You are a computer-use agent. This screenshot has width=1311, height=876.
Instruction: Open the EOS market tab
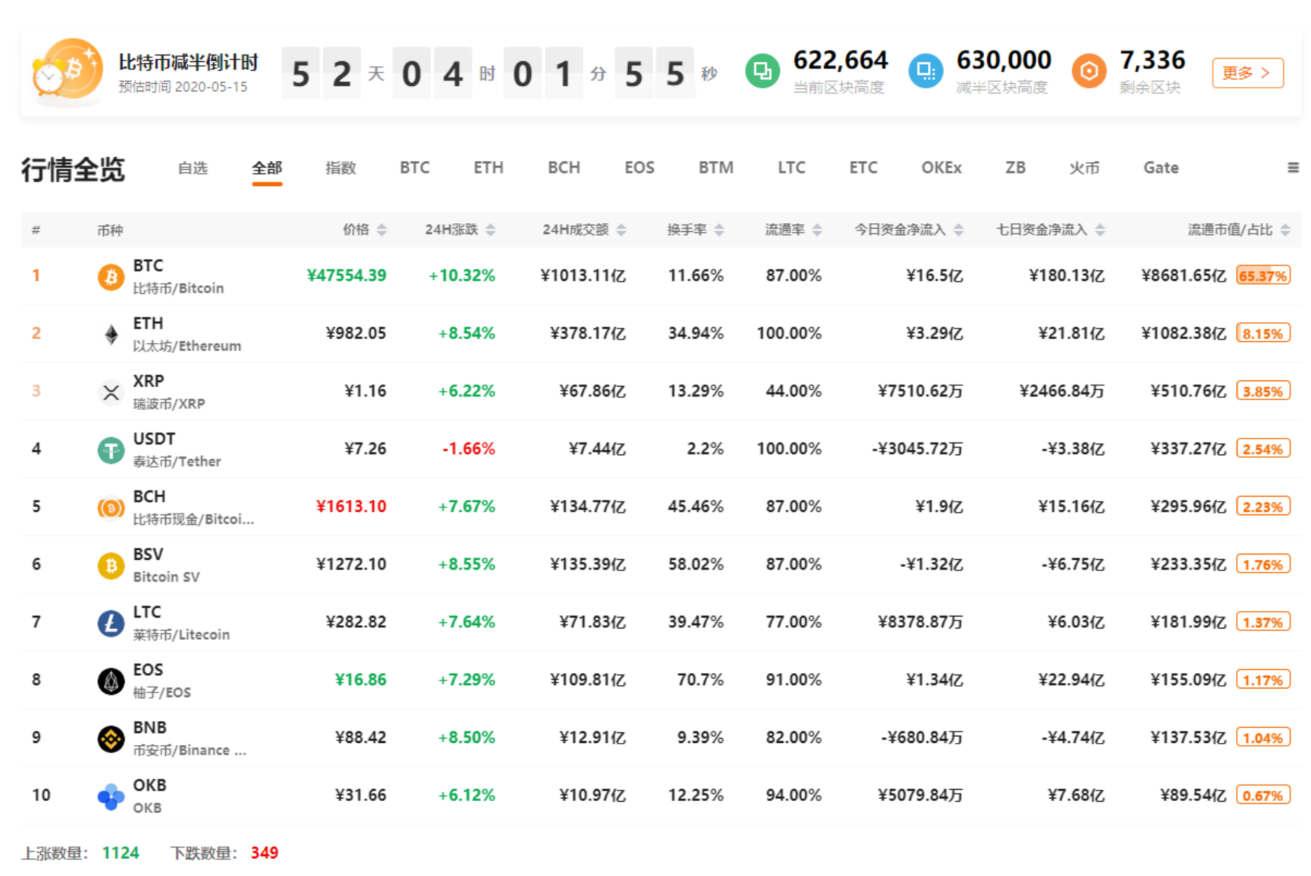point(640,168)
